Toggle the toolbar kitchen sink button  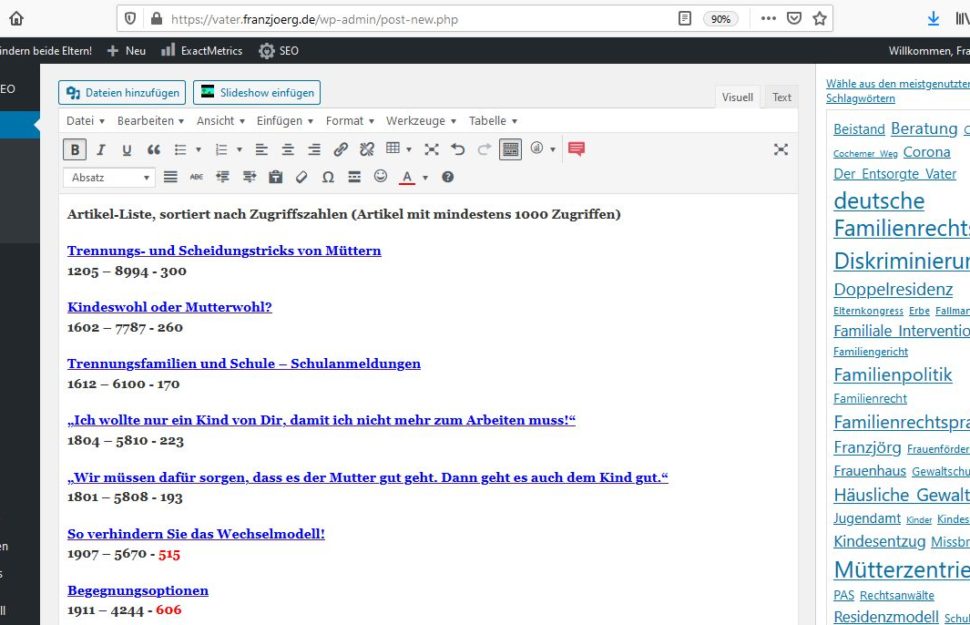click(510, 149)
